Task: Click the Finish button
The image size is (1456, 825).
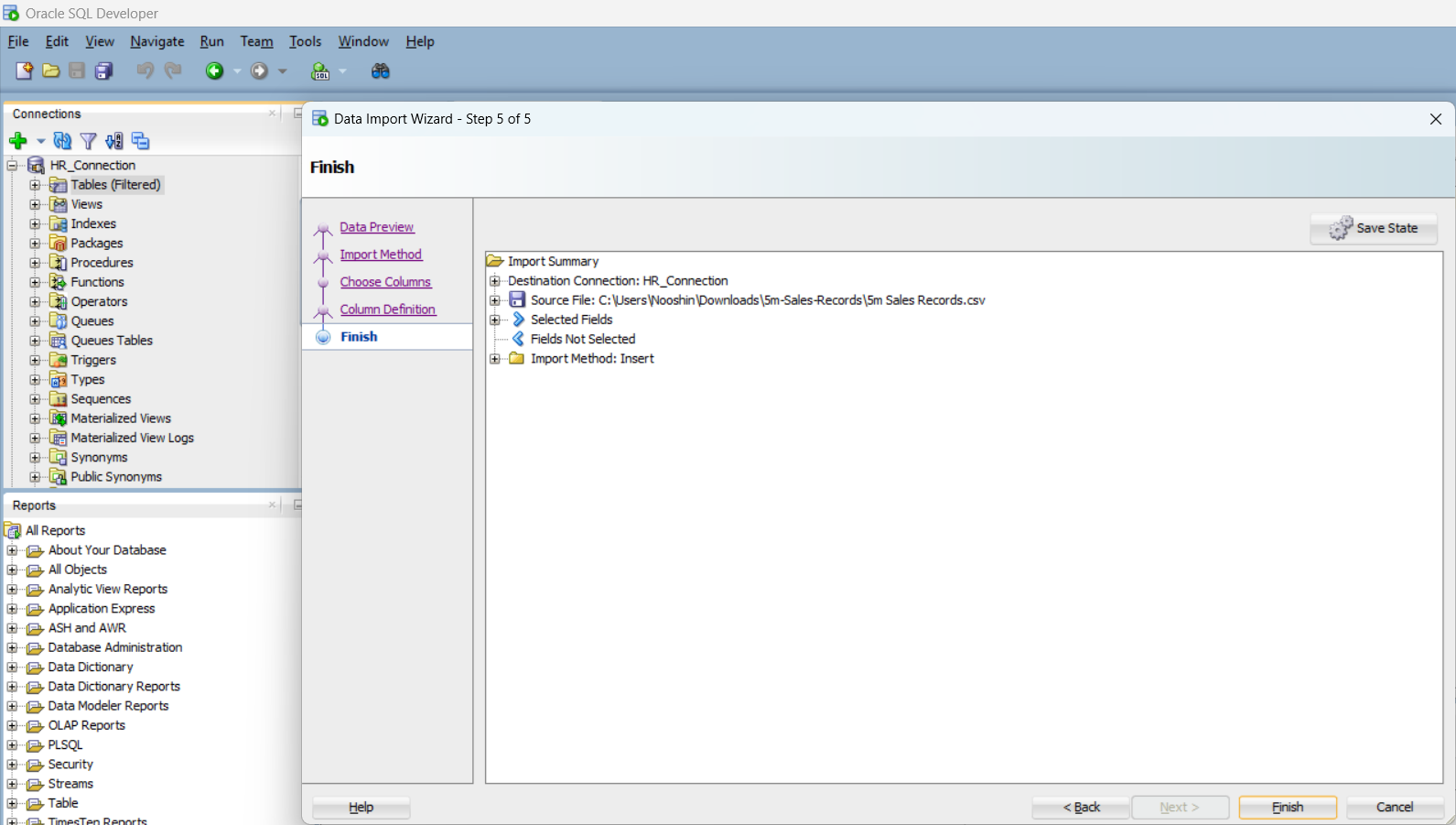Action: click(x=1288, y=807)
